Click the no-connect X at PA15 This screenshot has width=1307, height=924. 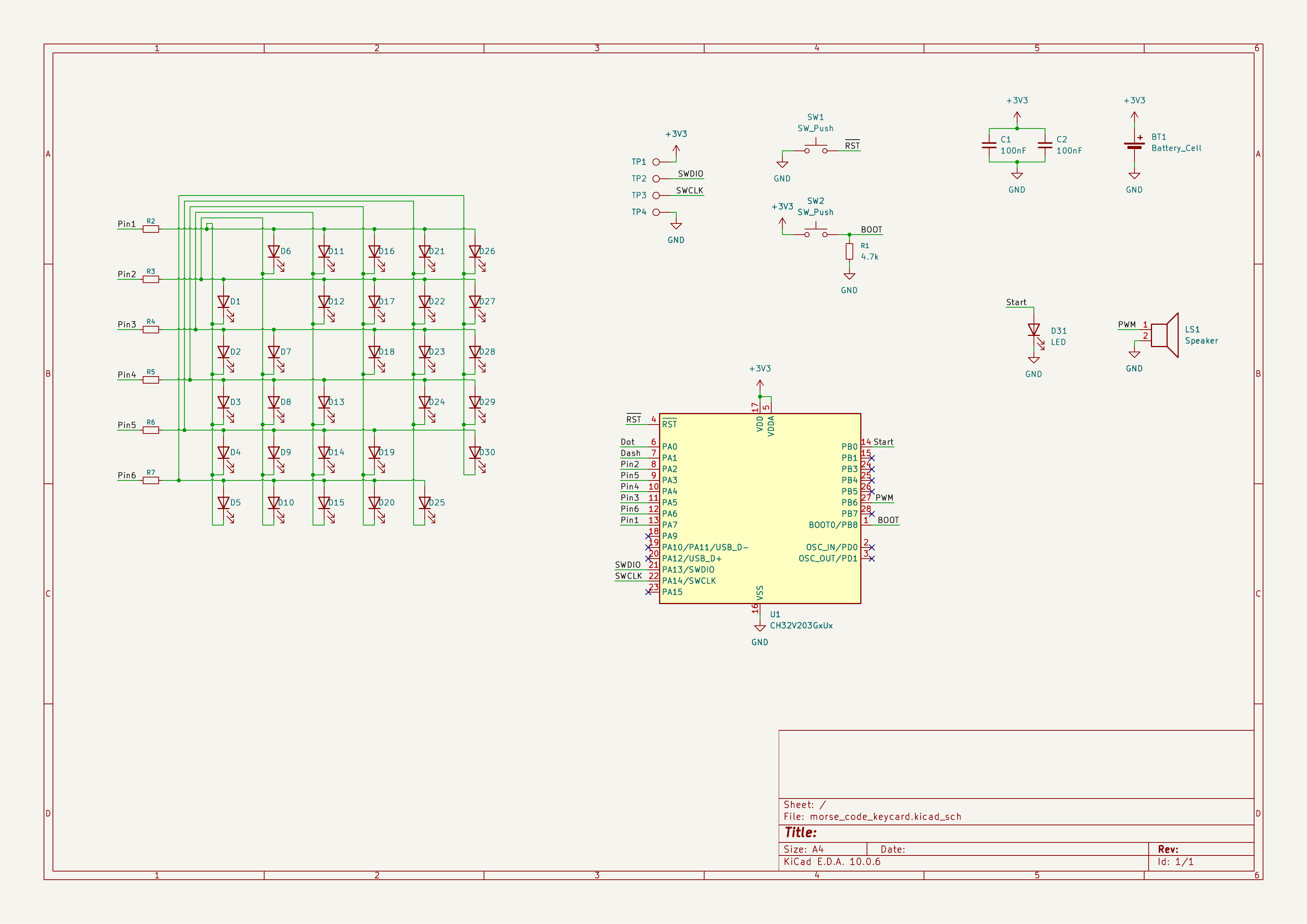[648, 592]
